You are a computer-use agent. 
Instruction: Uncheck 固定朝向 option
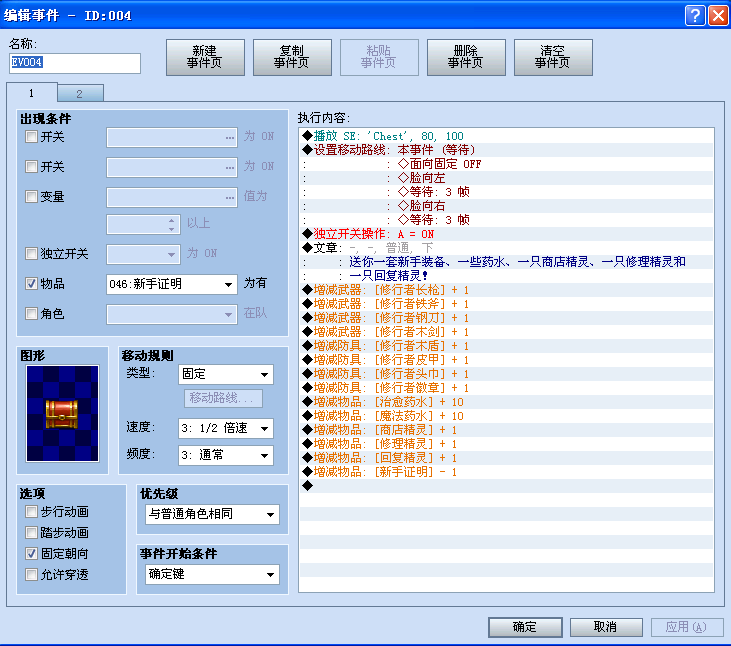pos(31,554)
